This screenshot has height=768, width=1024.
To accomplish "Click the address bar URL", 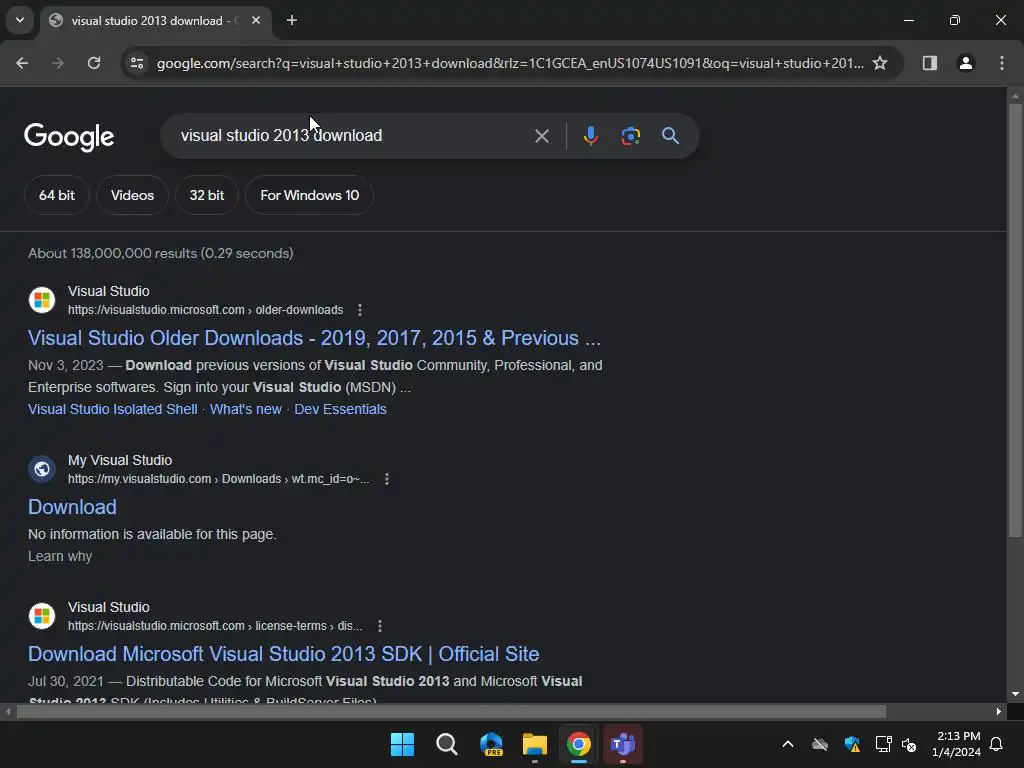I will pos(510,63).
